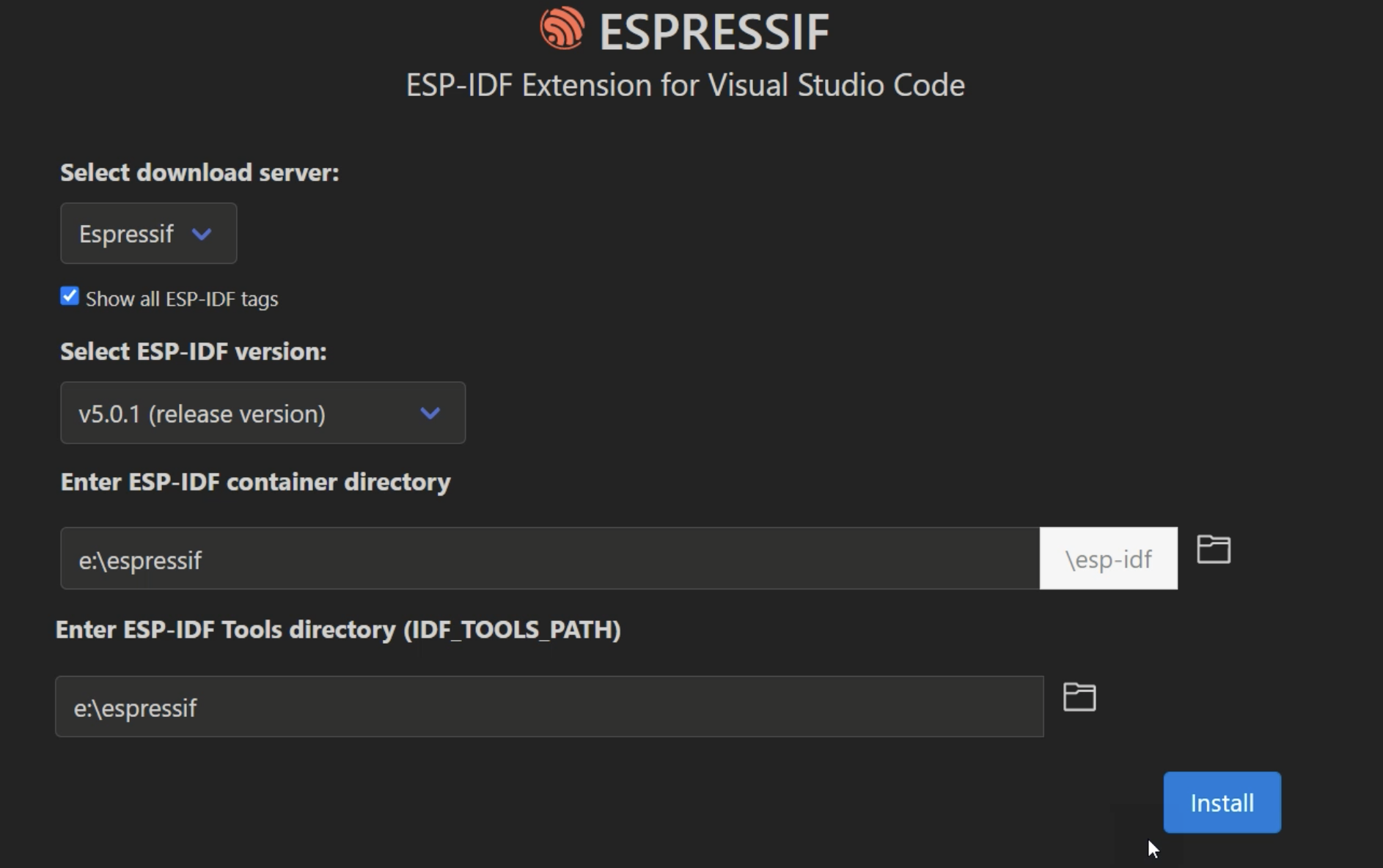Click the dropdown chevron on Espressif selector
1383x868 pixels.
coord(202,233)
